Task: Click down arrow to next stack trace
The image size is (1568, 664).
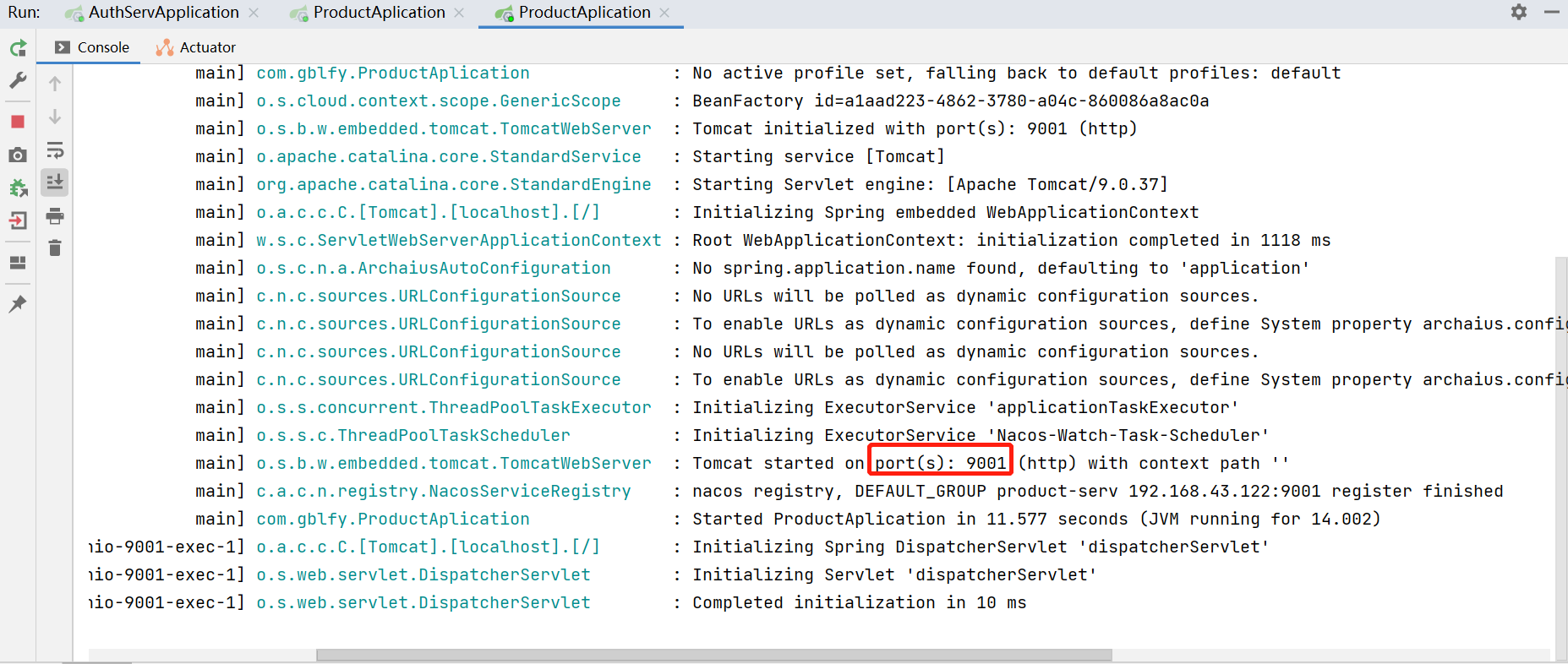Action: (55, 117)
